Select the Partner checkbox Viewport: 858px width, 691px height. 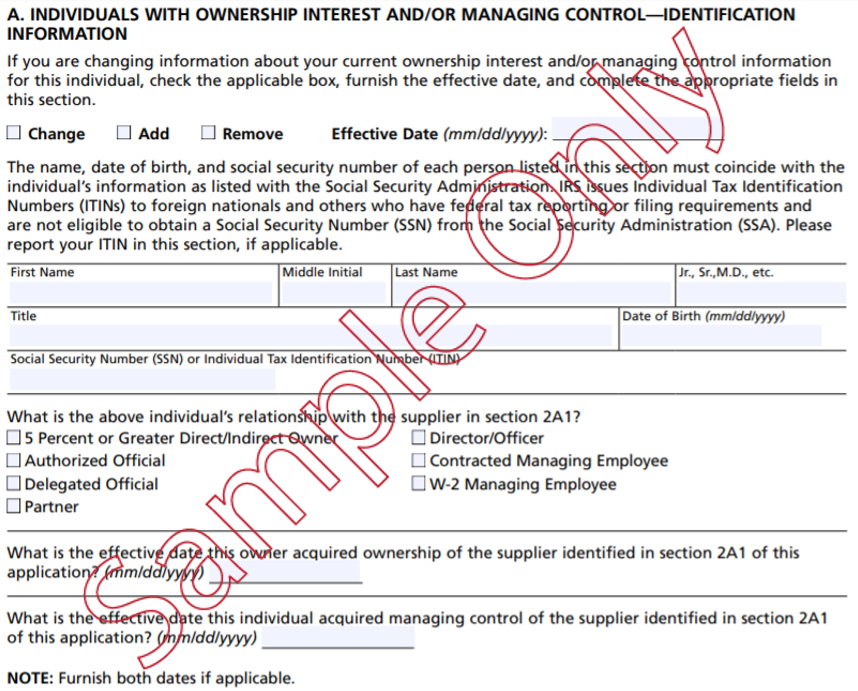click(14, 506)
